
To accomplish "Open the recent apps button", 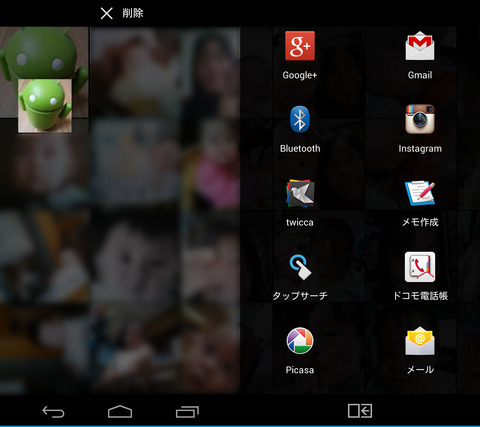I will click(x=187, y=412).
